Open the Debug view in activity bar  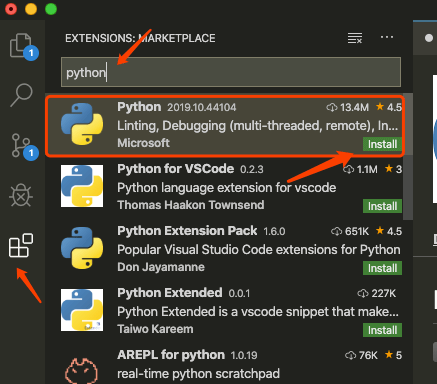click(21, 195)
